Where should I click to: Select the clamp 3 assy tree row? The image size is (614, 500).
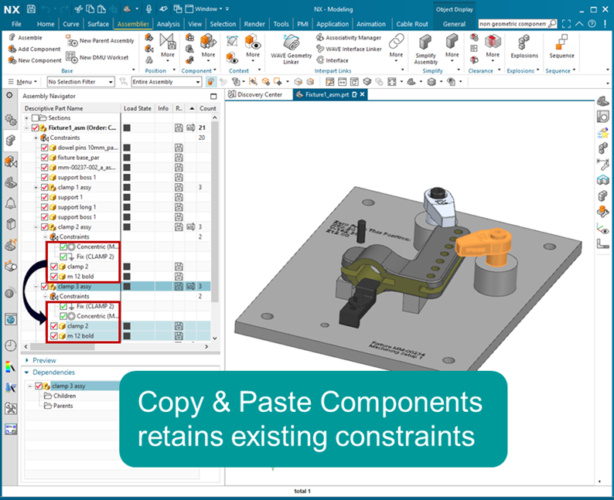coord(80,286)
